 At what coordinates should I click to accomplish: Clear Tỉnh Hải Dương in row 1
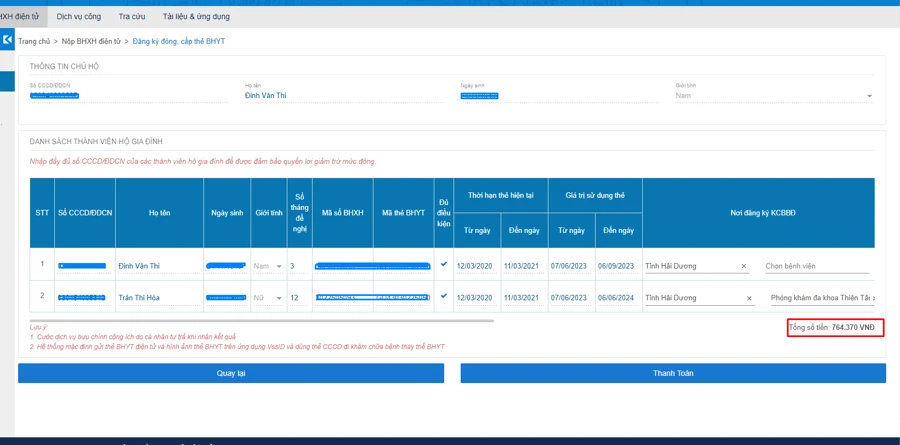tap(743, 267)
